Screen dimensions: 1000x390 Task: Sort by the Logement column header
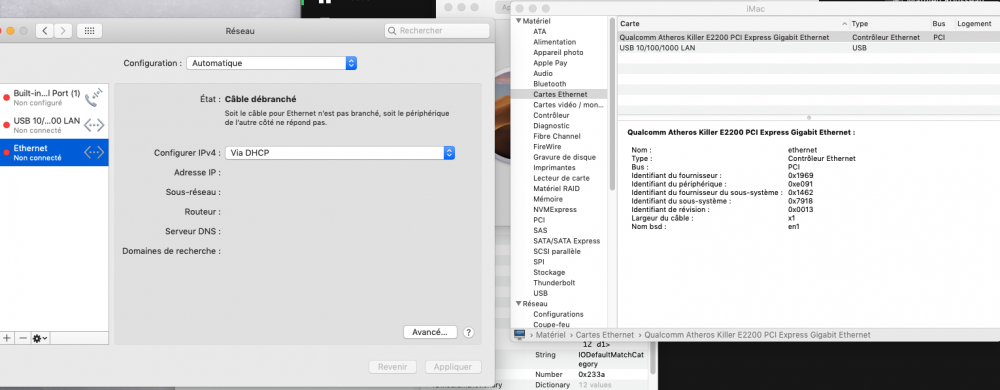click(x=977, y=24)
